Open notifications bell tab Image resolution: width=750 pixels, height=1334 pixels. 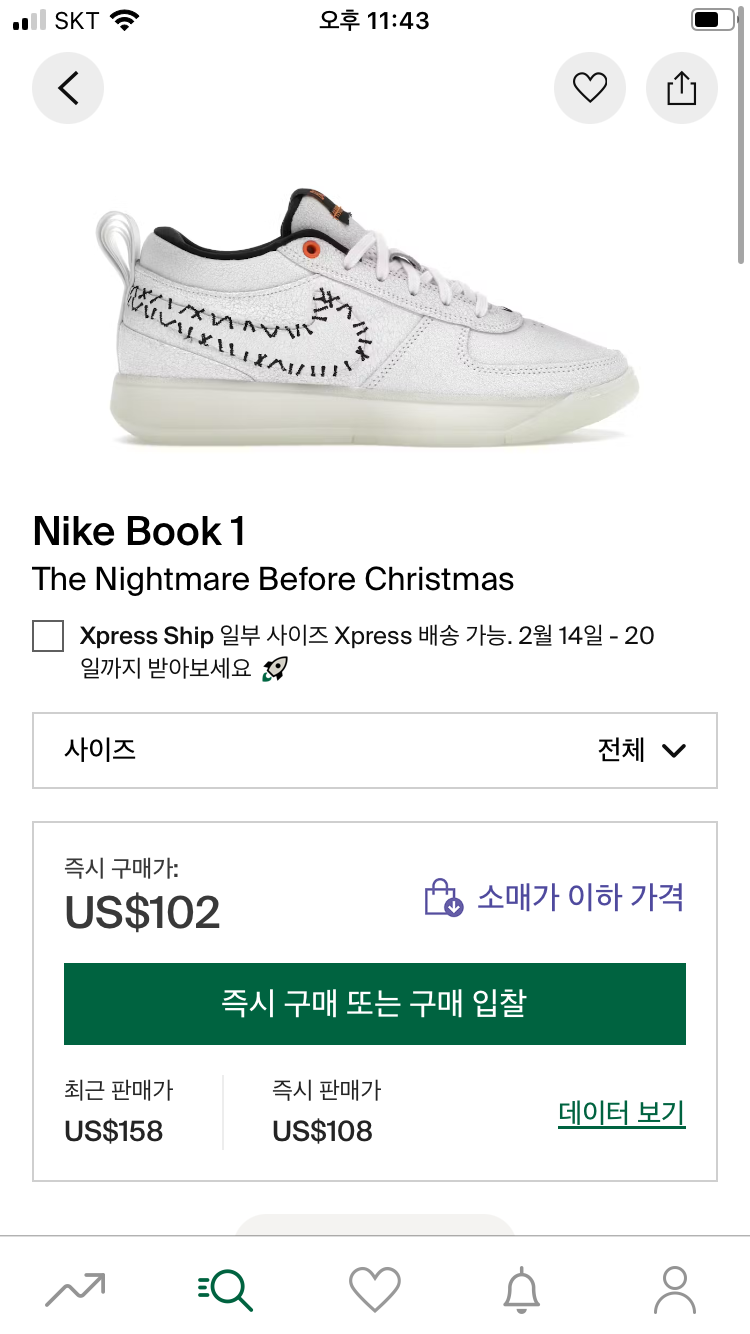pos(521,1289)
